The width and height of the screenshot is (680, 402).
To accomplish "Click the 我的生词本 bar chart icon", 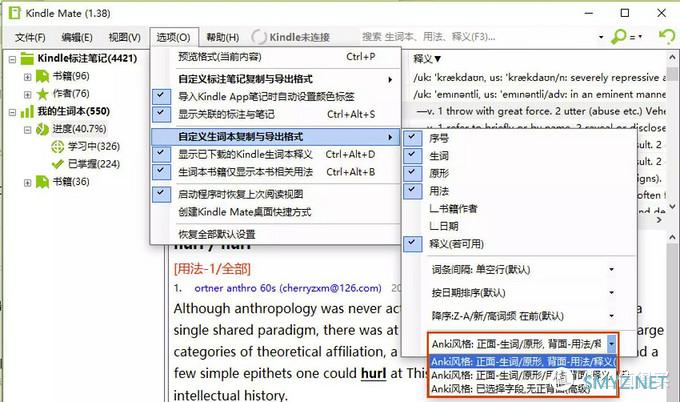I will tap(27, 111).
